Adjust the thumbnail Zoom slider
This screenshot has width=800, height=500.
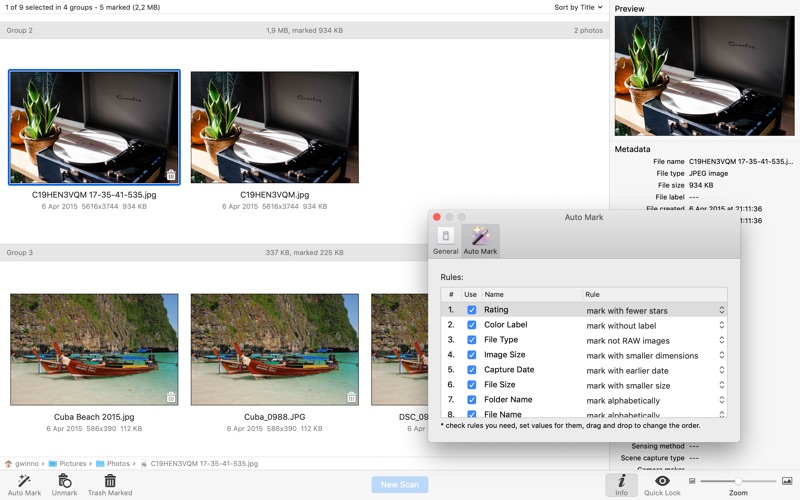click(738, 481)
